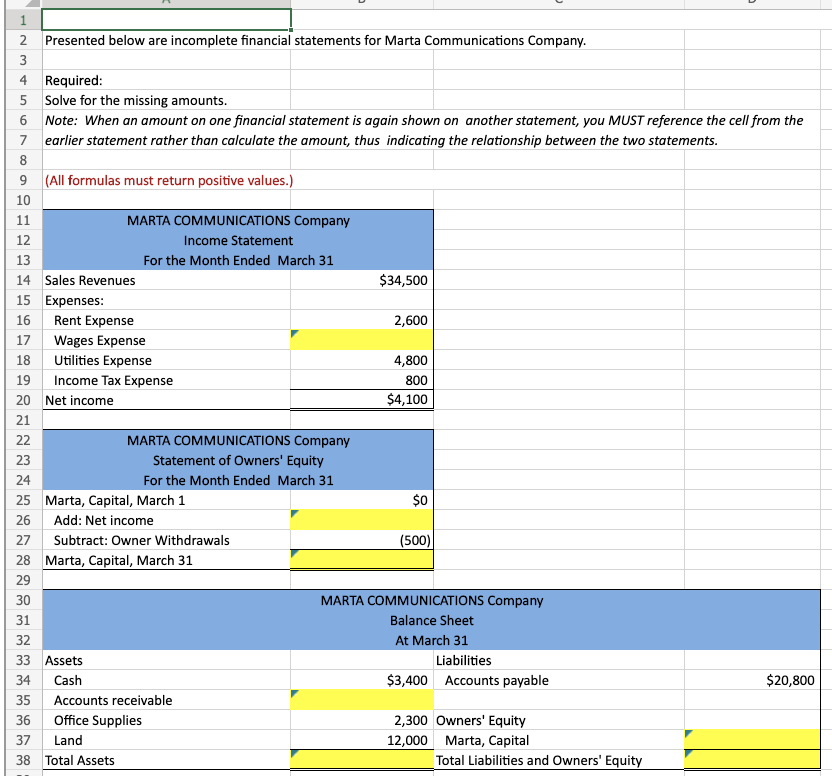Click the $4,100 Net income value
This screenshot has width=832, height=776.
pos(407,399)
